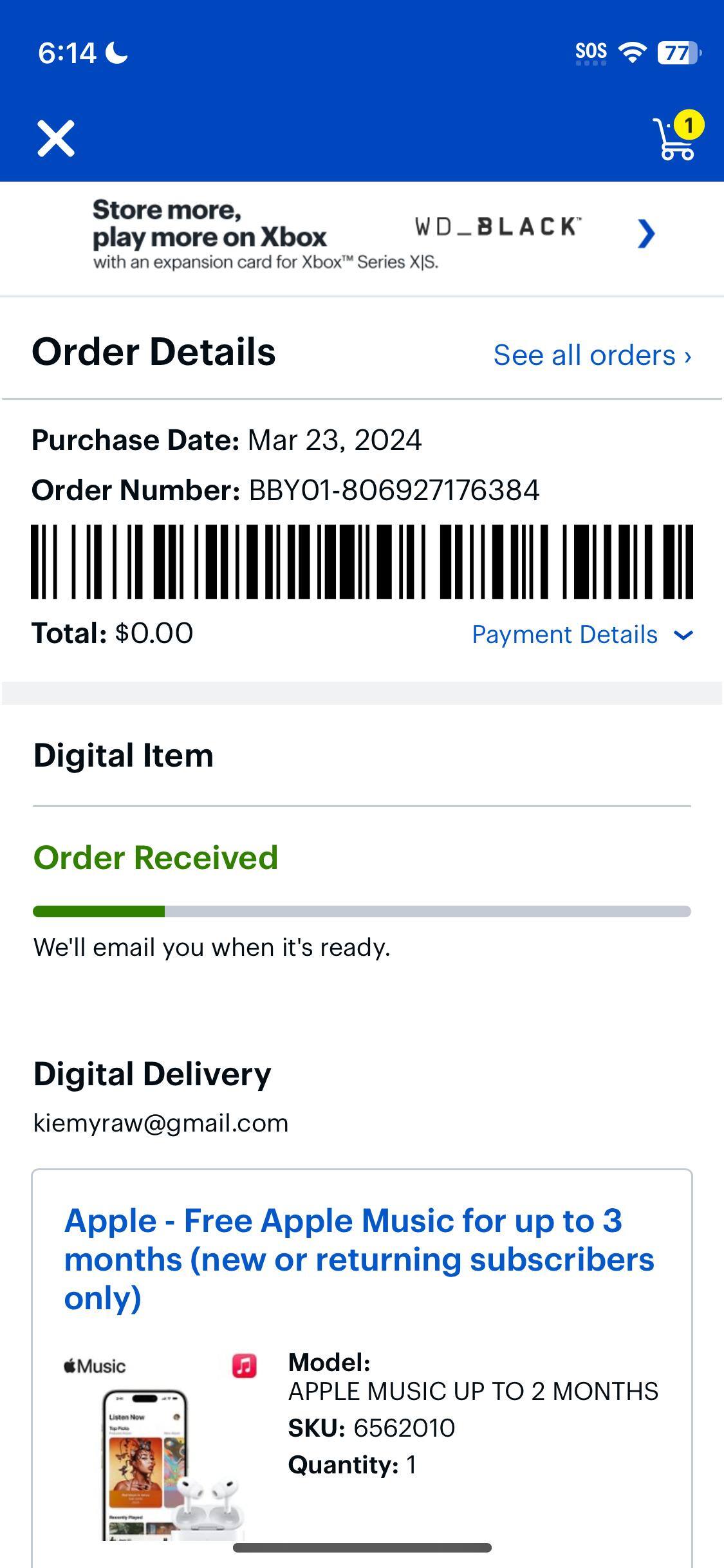
Task: Tap the WD_BLACK logo
Action: 497,227
